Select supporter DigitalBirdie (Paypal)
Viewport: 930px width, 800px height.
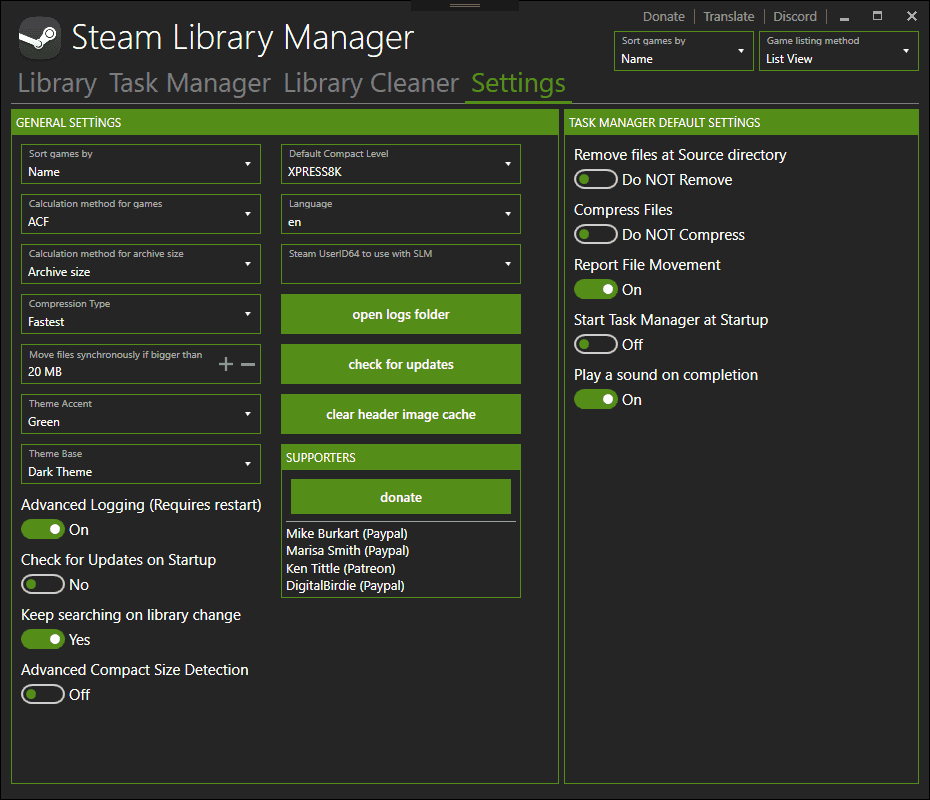(345, 585)
